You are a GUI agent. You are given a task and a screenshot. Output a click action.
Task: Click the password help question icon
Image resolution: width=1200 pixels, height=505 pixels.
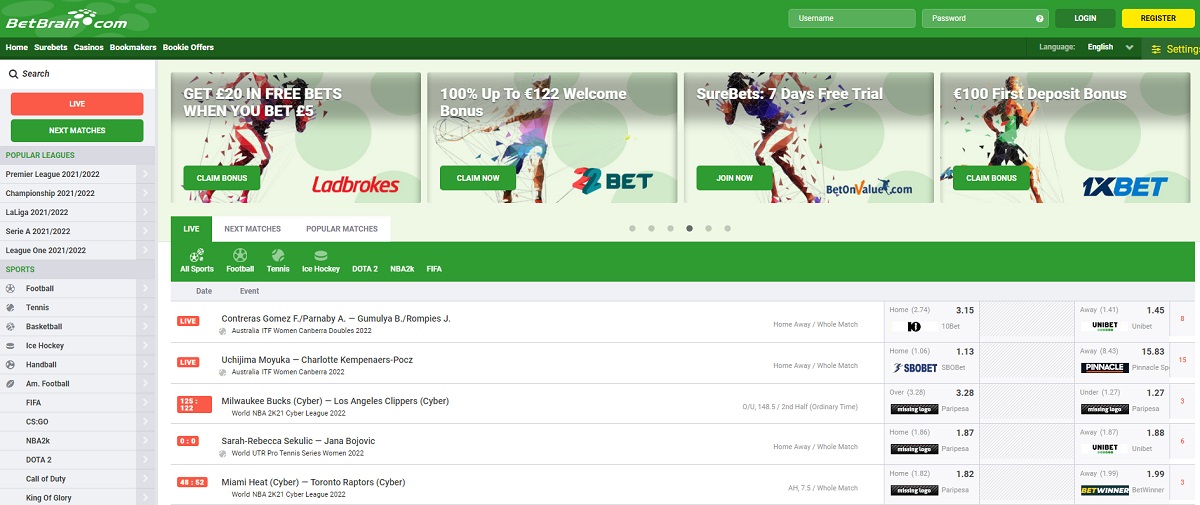(1040, 18)
